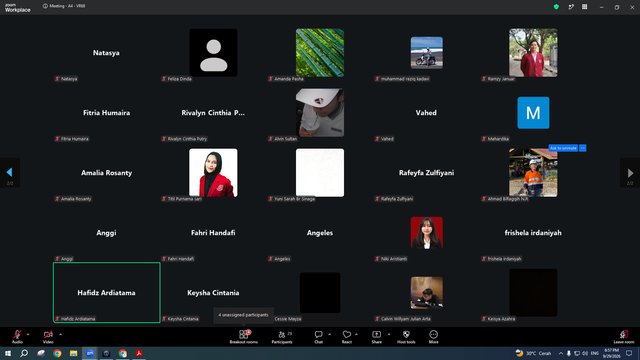This screenshot has height=360, width=640.
Task: Open the Windows notification center icon
Action: (629, 353)
